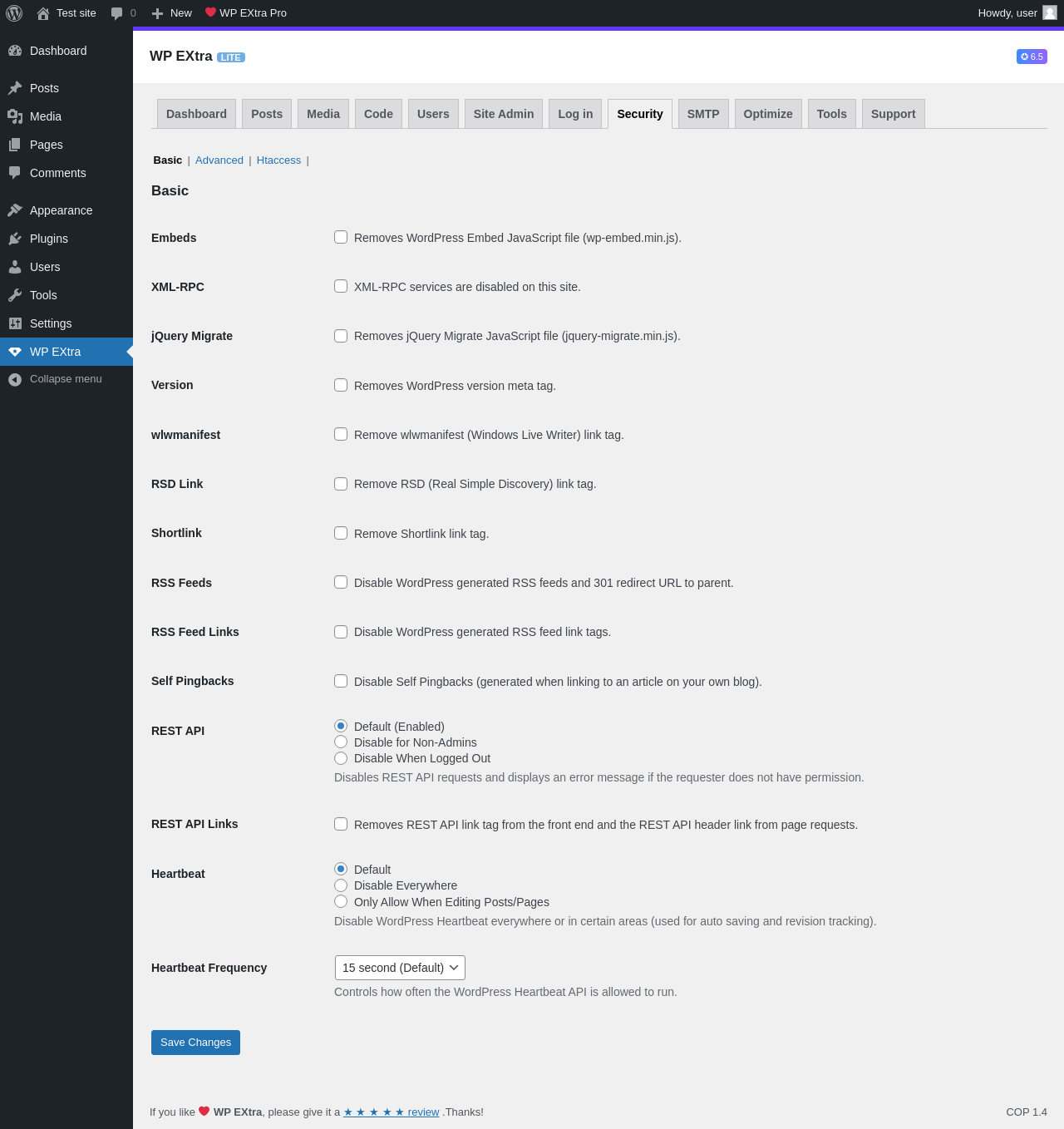
Task: Open Test site link in admin bar
Action: click(x=66, y=13)
